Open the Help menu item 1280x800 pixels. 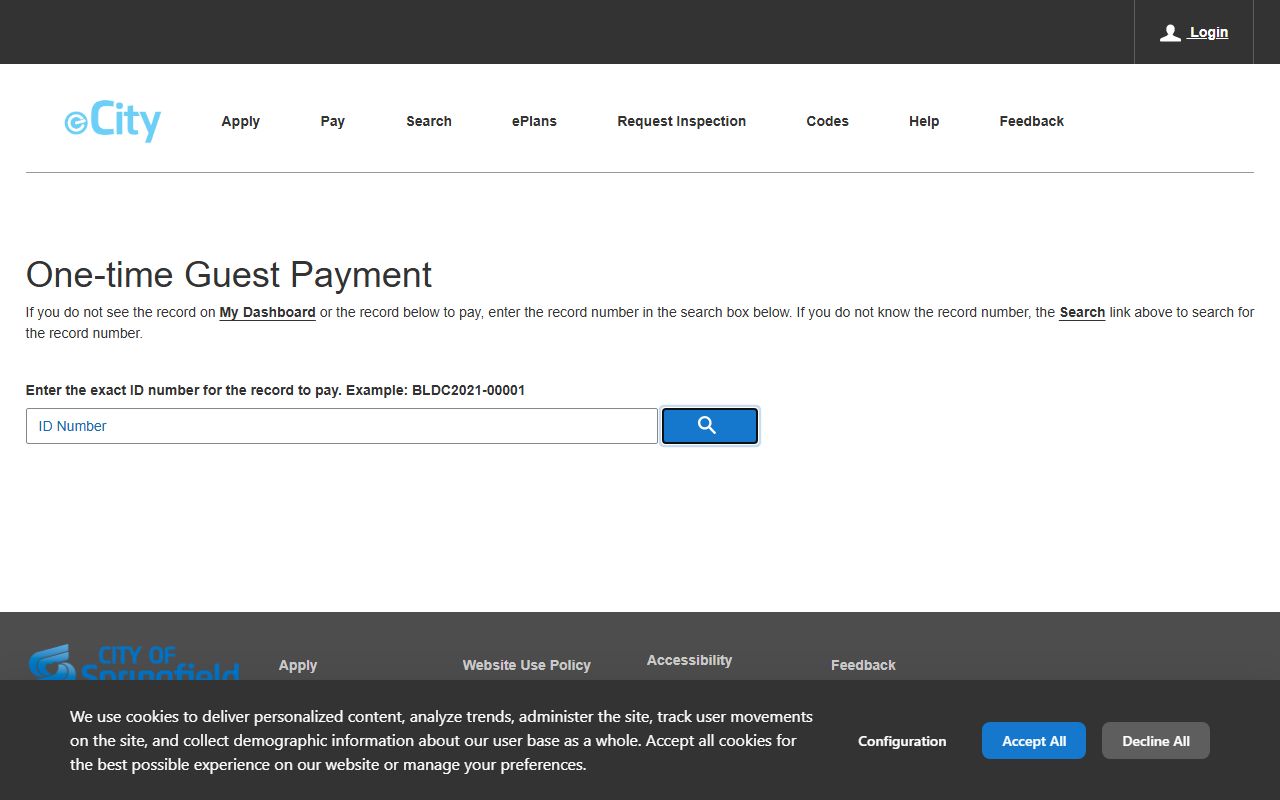(924, 121)
